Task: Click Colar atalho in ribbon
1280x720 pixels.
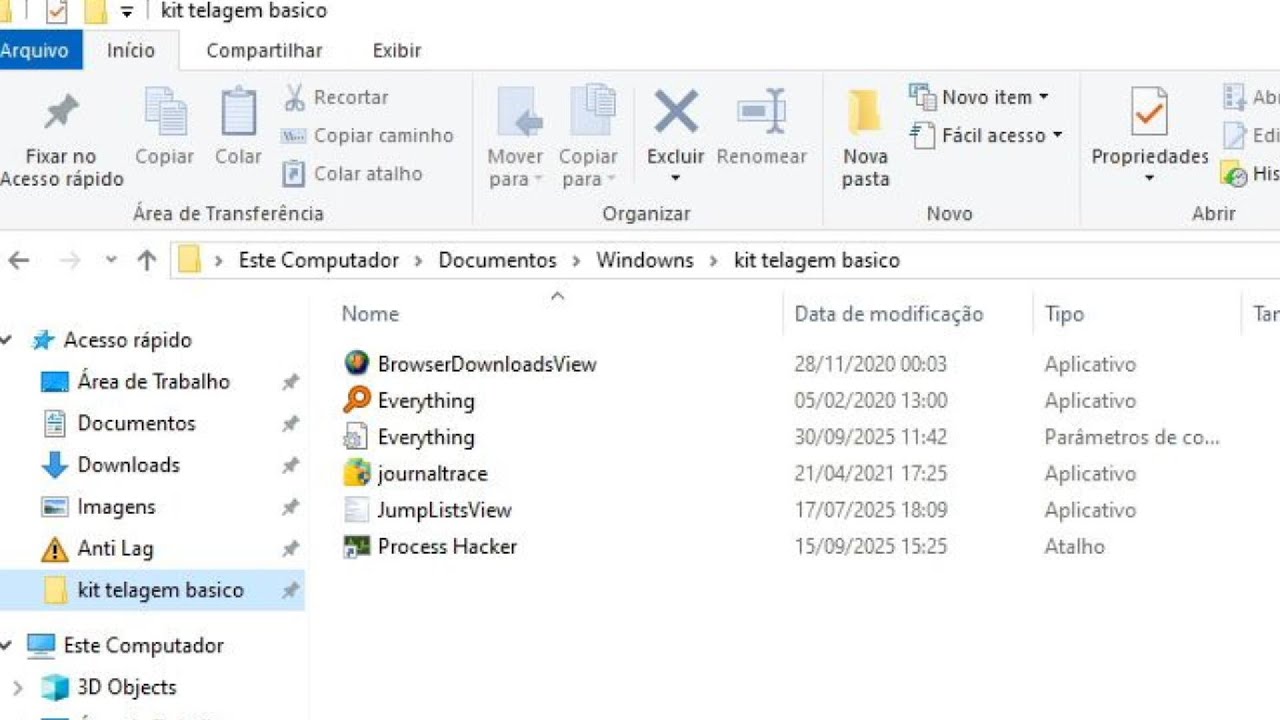Action: coord(353,173)
